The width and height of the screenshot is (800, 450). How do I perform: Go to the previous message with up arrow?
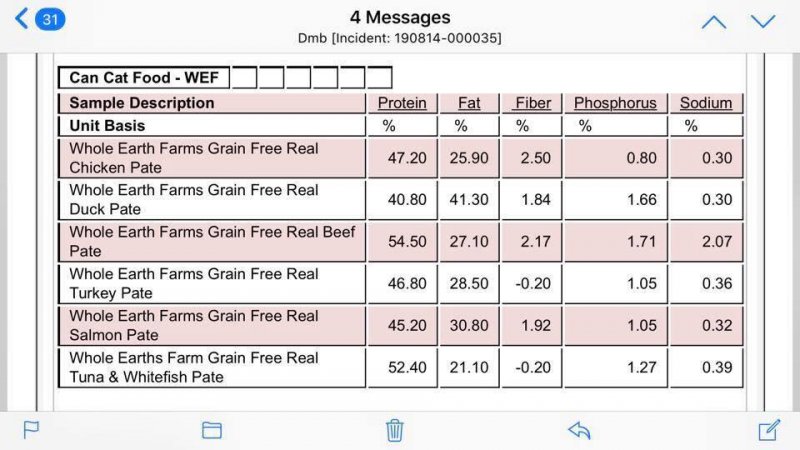[713, 21]
